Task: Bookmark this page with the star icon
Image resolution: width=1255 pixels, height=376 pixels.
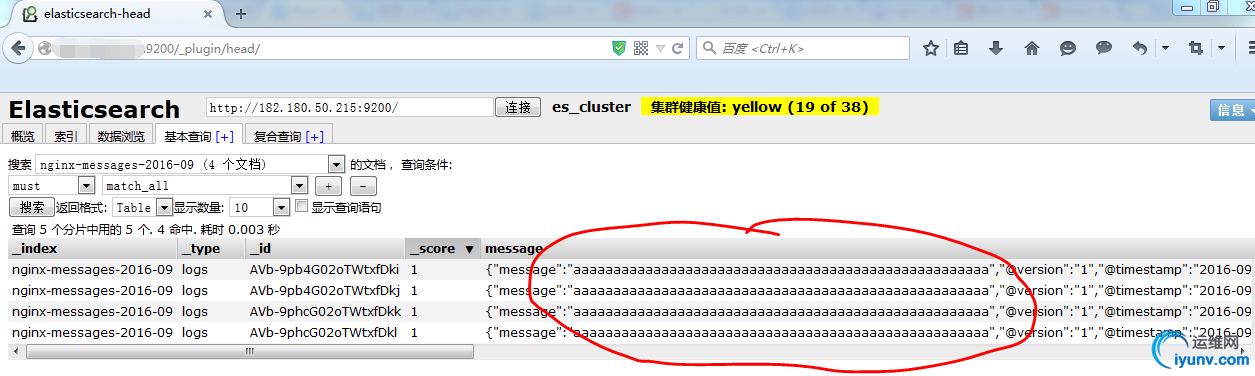Action: [930, 48]
